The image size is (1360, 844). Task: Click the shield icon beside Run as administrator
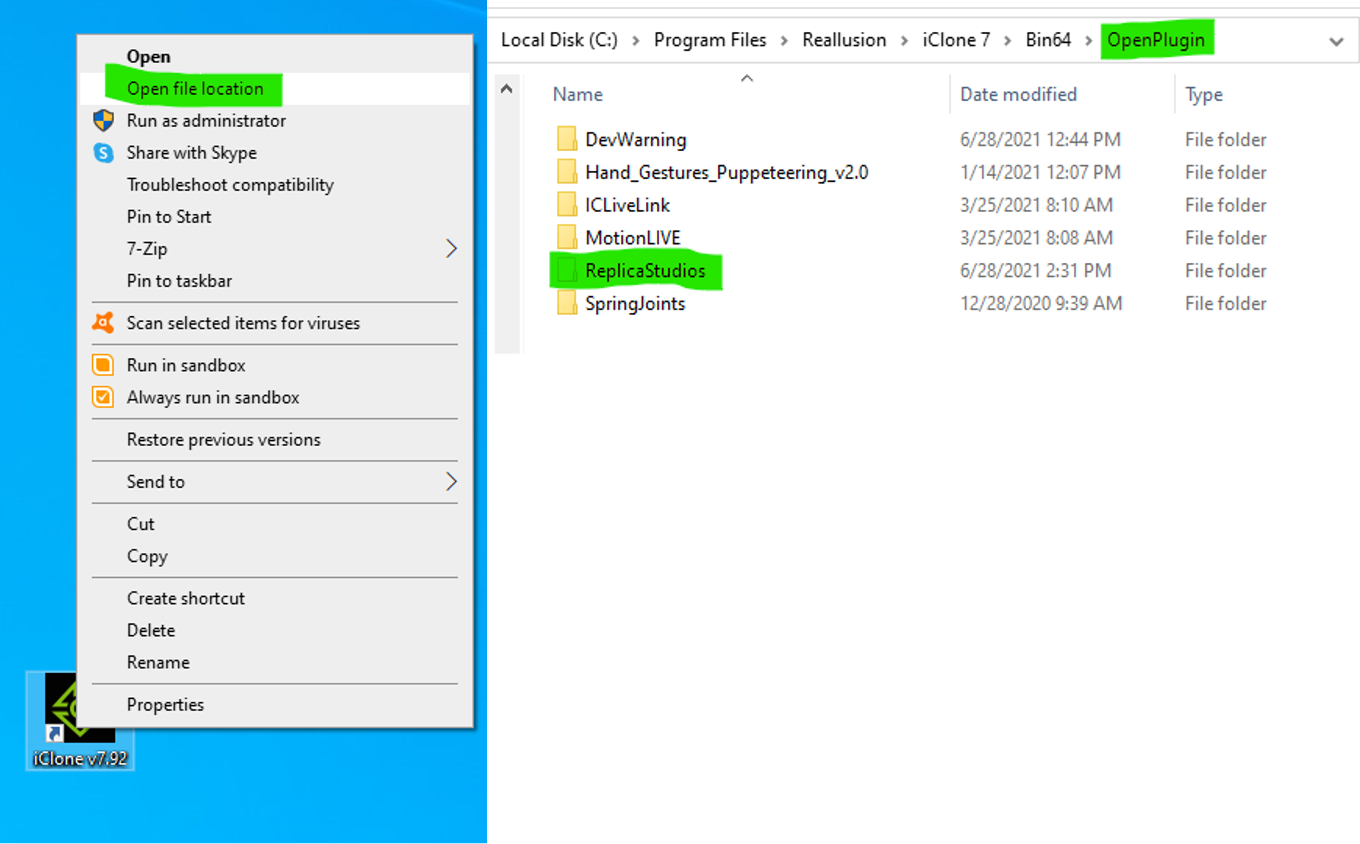(103, 121)
